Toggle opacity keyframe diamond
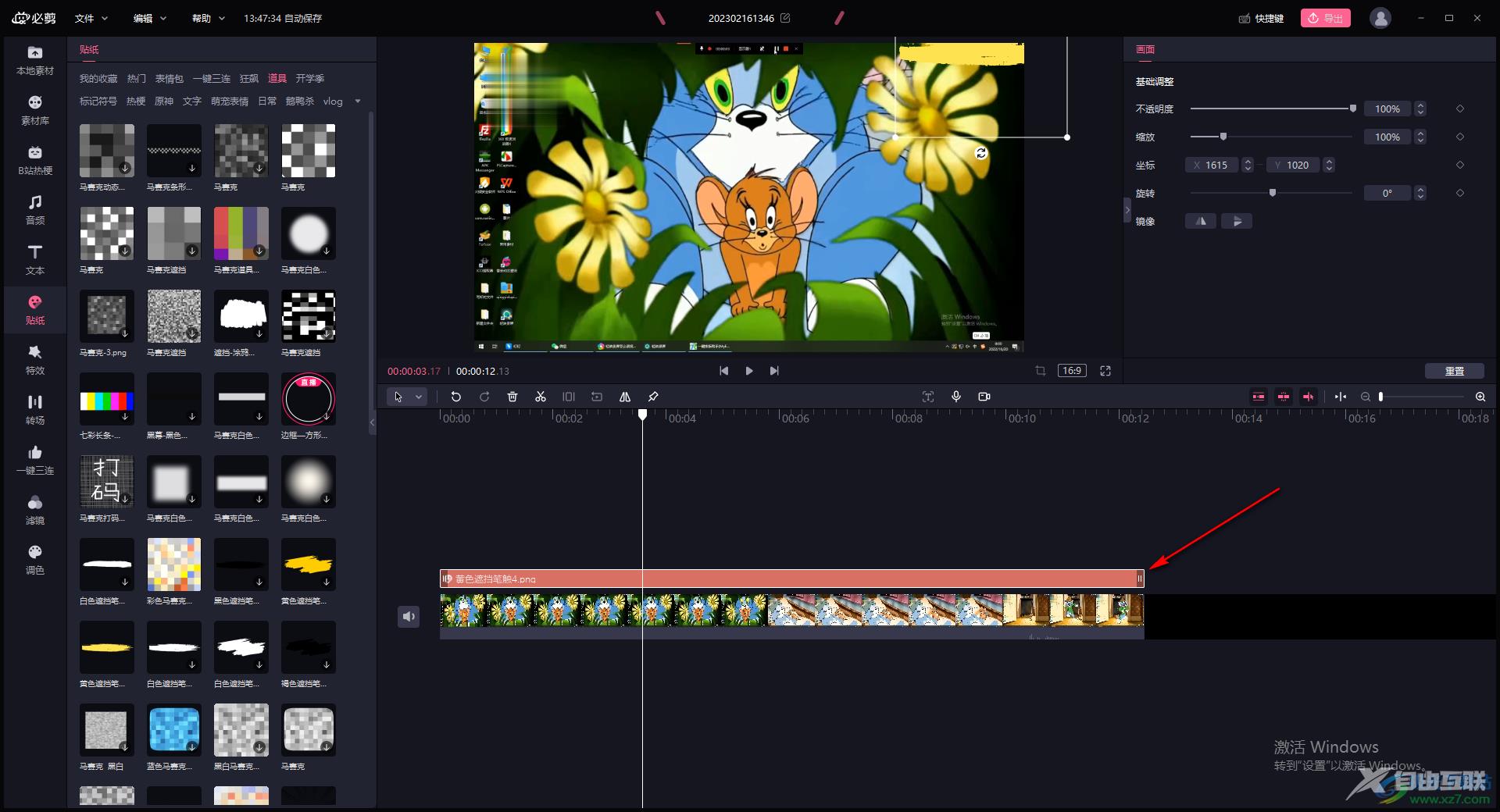 tap(1460, 109)
